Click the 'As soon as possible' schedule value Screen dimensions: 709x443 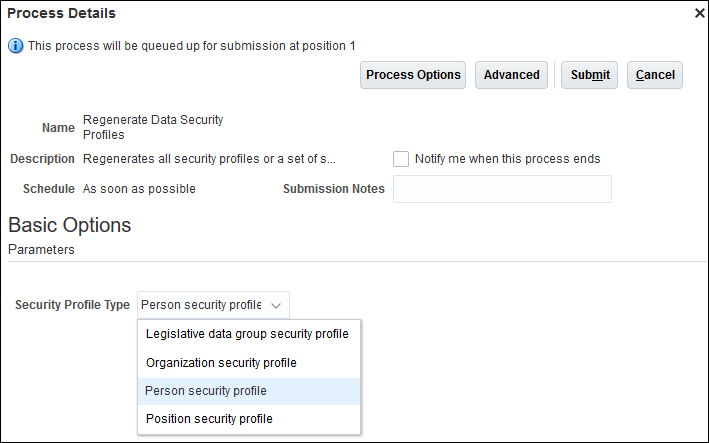point(139,189)
